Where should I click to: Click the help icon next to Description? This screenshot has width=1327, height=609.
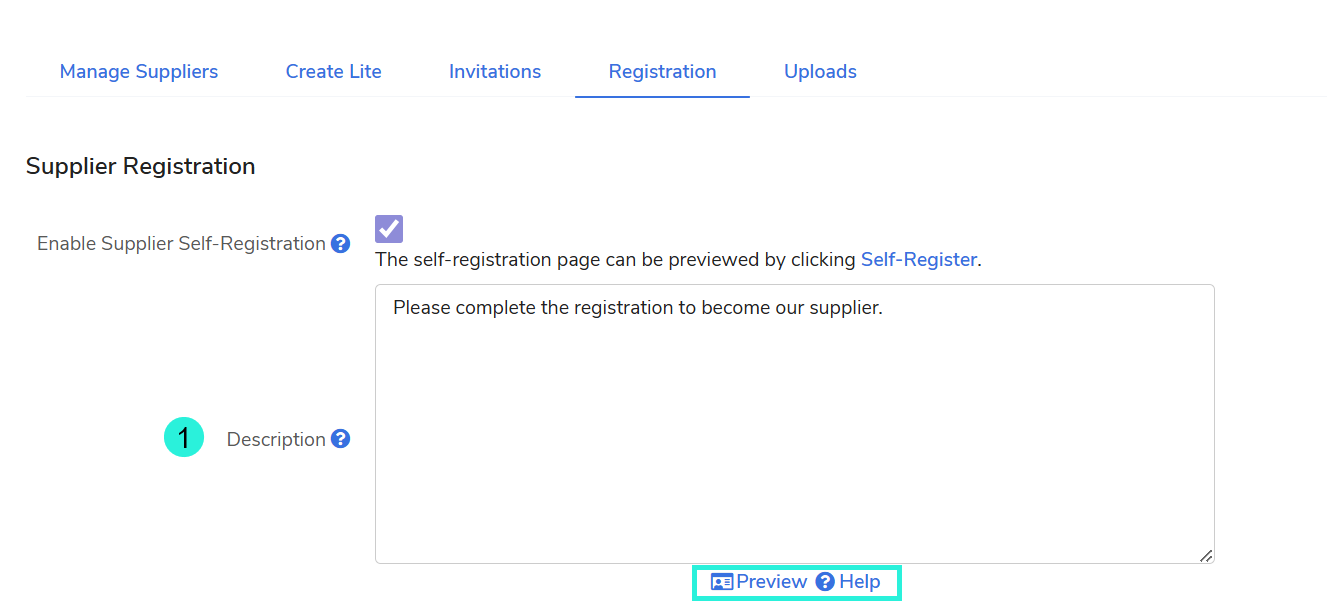pos(341,439)
